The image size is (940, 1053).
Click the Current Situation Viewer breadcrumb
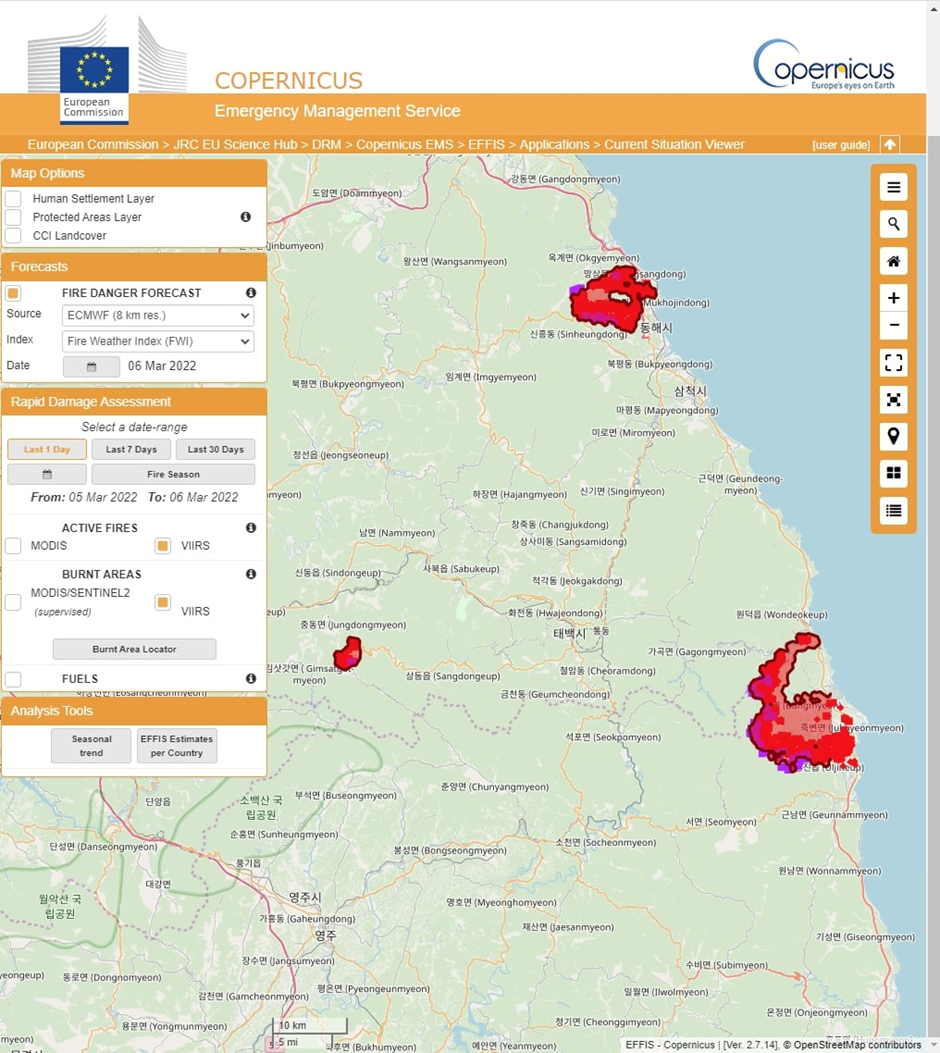click(x=674, y=144)
